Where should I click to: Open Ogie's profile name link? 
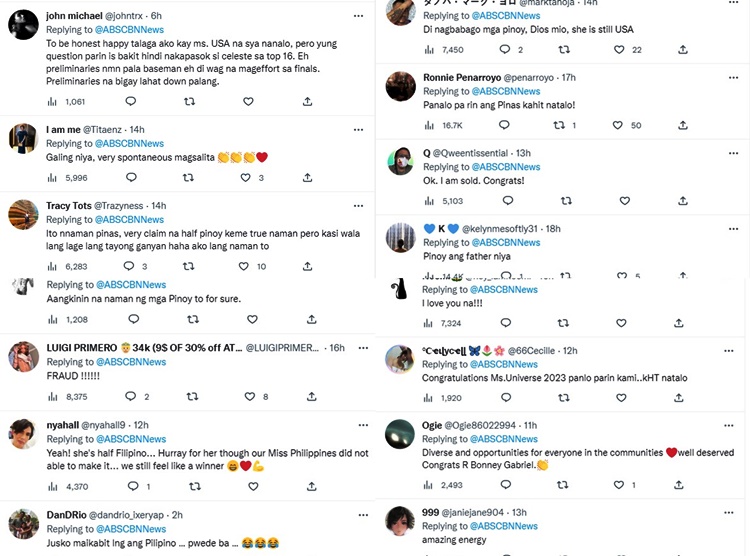tap(431, 425)
